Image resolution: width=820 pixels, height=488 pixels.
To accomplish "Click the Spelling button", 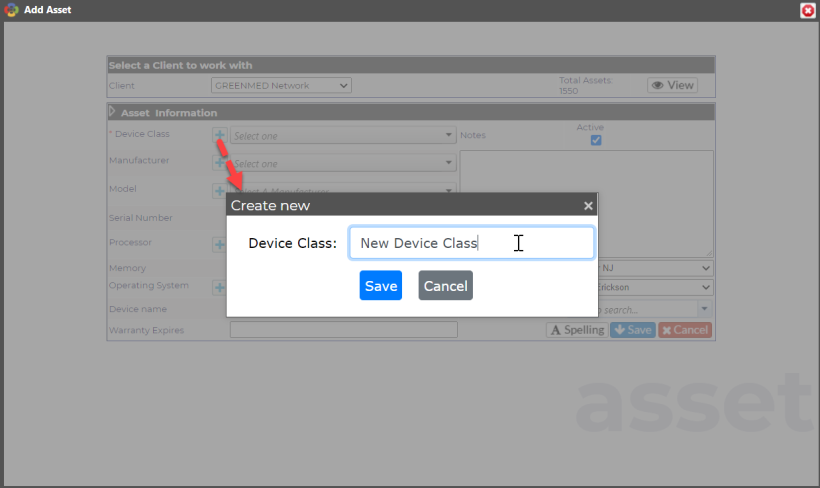I will point(577,330).
